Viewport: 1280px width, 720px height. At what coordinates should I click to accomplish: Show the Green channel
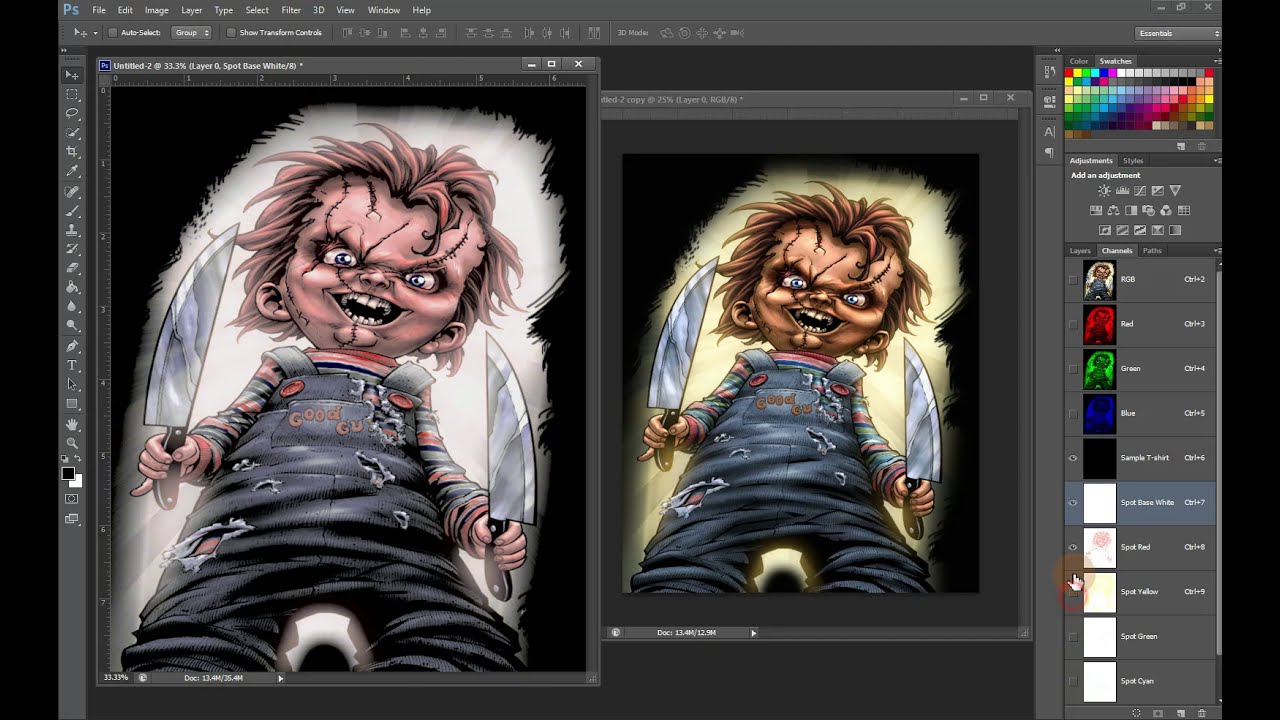click(1073, 368)
